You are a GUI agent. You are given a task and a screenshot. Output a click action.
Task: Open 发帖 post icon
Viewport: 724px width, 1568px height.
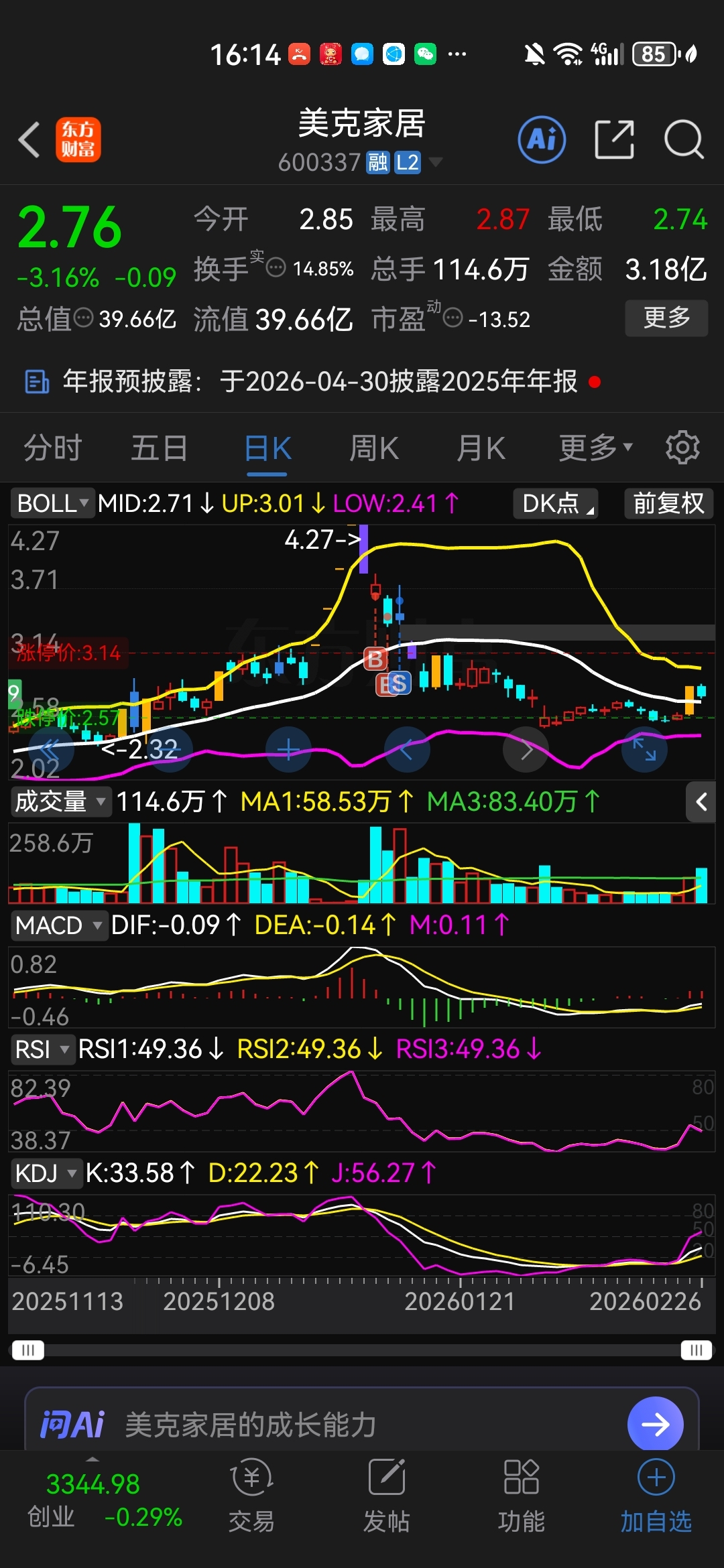[x=387, y=1496]
